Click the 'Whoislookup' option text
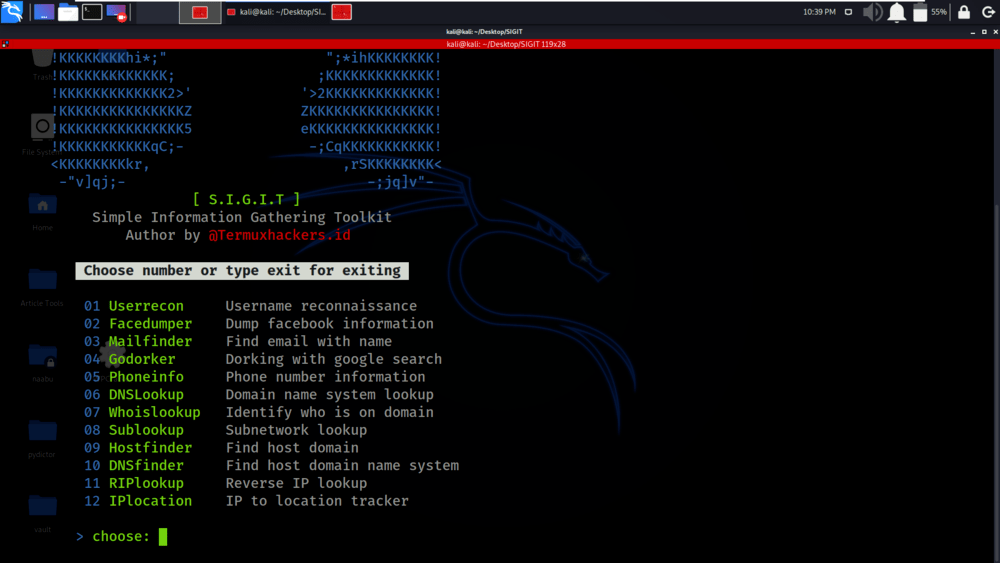 coord(154,413)
